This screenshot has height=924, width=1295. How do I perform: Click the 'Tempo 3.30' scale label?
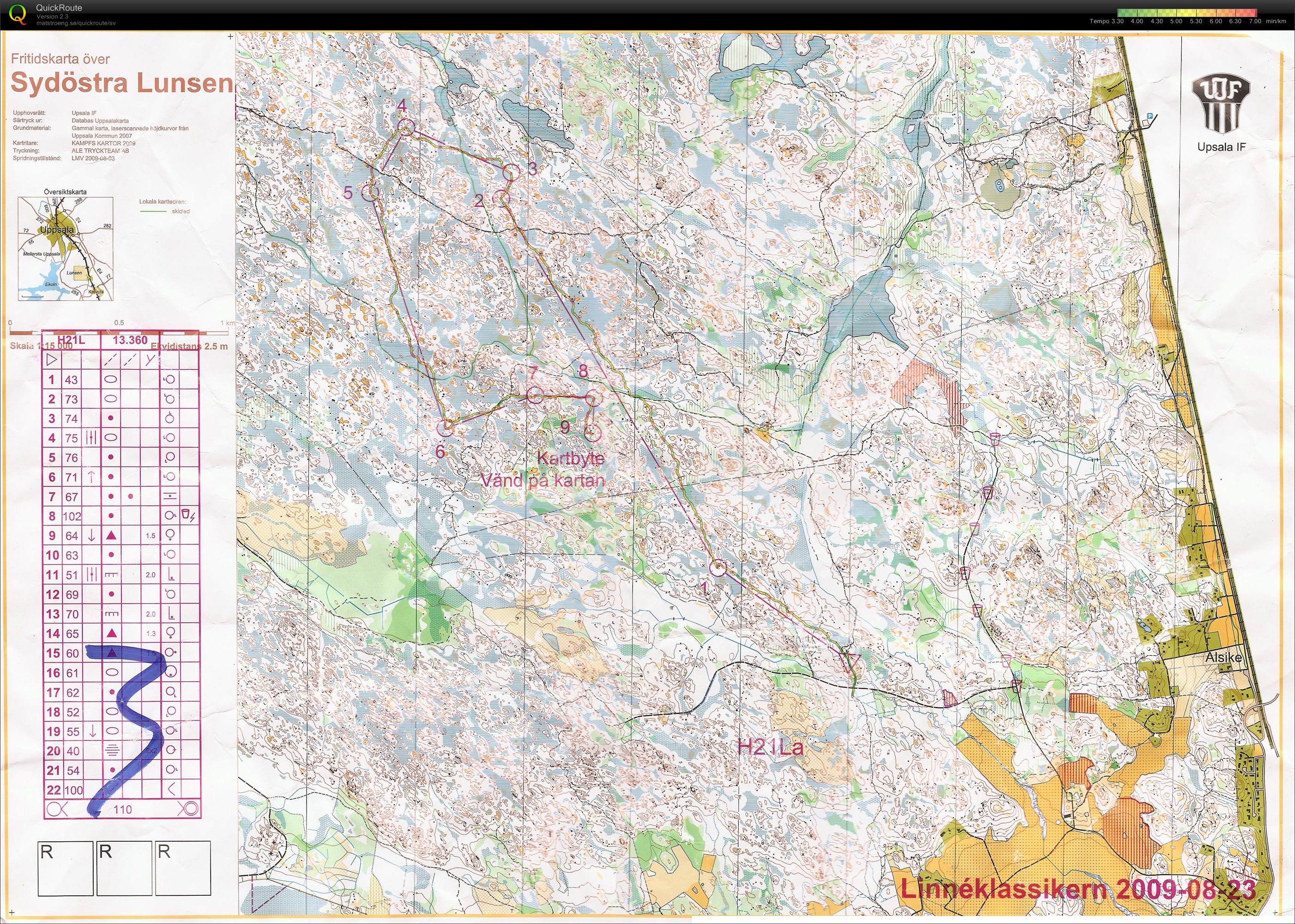1106,22
